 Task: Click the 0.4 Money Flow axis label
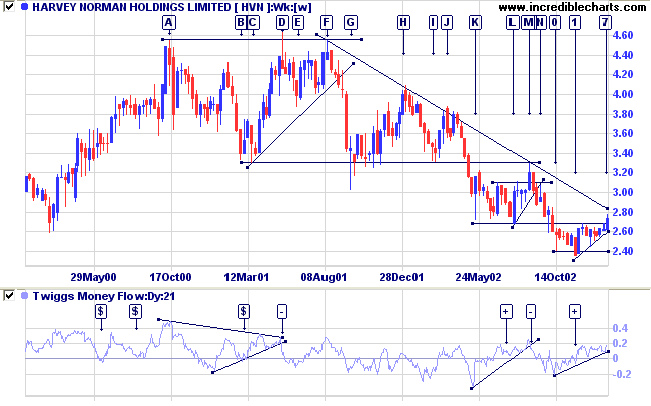[621, 328]
